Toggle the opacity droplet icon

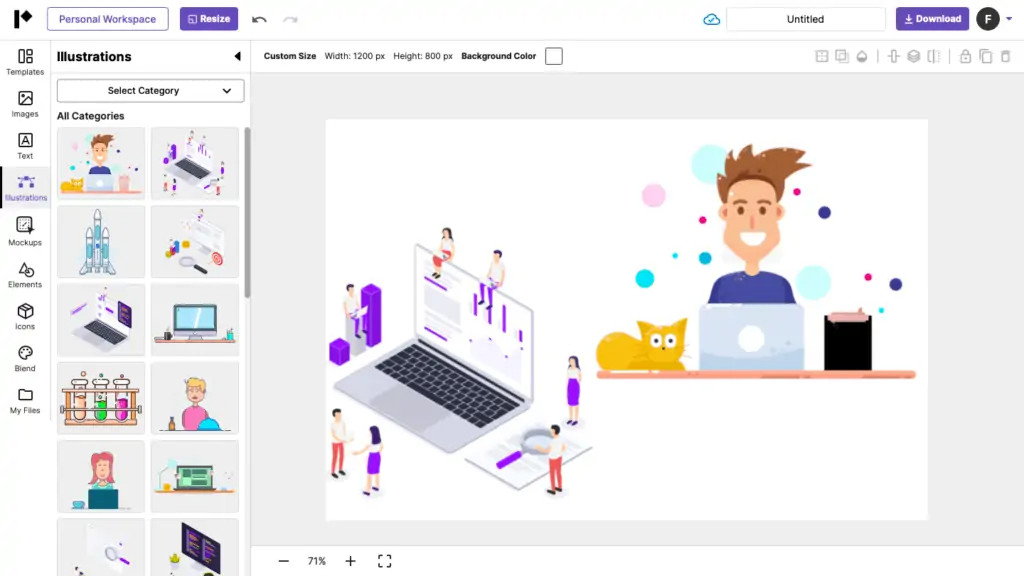[x=861, y=57]
